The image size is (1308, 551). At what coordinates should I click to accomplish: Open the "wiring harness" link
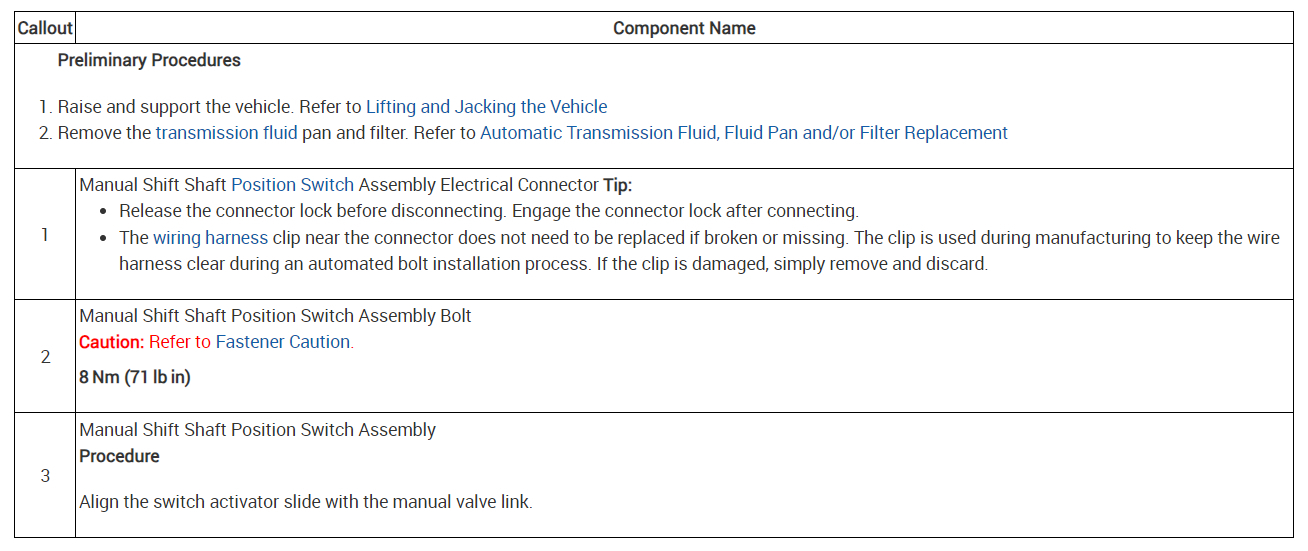[x=210, y=238]
